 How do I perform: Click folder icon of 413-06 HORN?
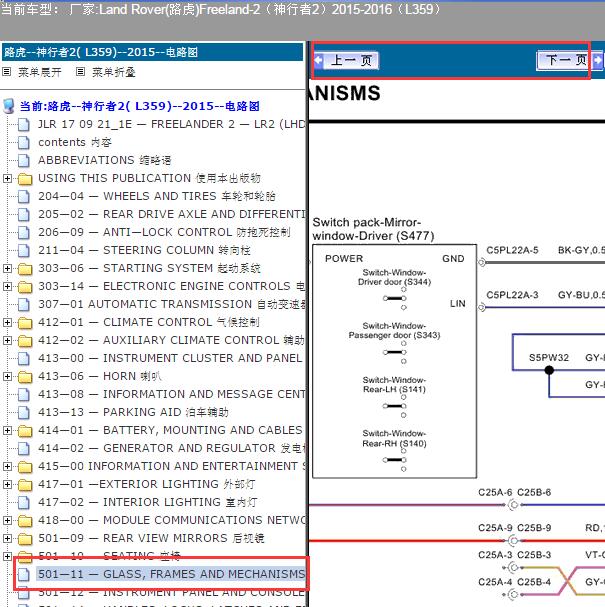point(25,377)
